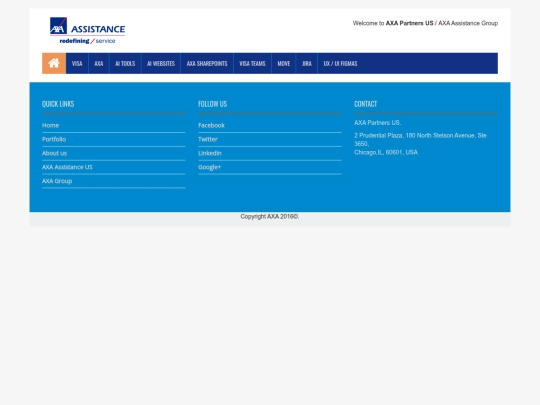The height and width of the screenshot is (405, 540).
Task: Click the orange Home icon in navbar
Action: pos(54,63)
